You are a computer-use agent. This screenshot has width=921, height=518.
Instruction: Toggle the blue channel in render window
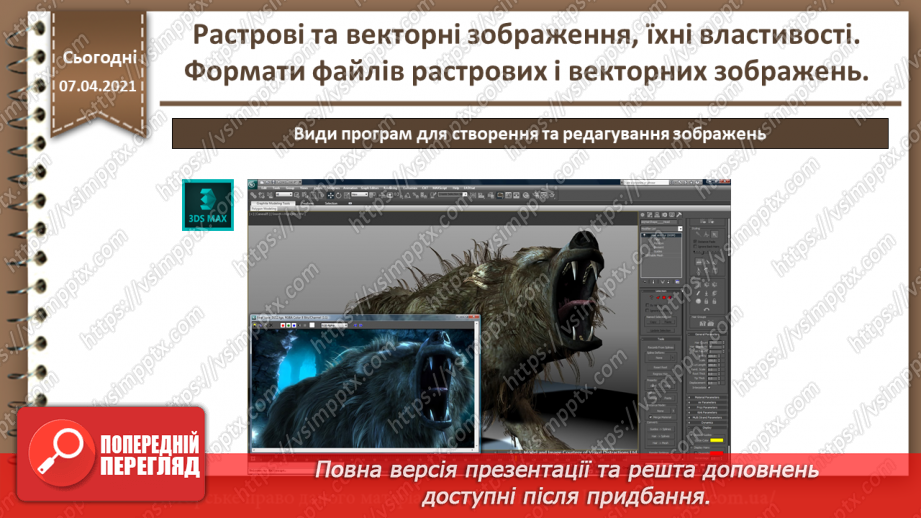294,325
